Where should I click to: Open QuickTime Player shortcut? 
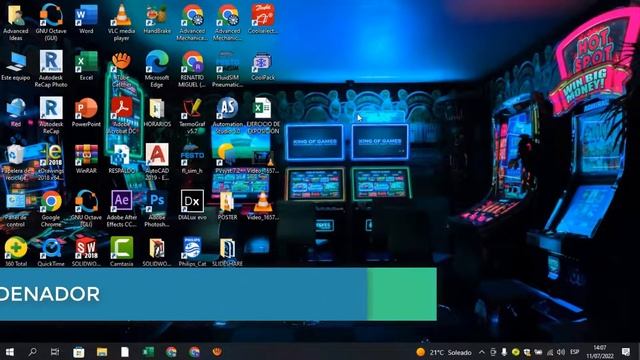51,252
